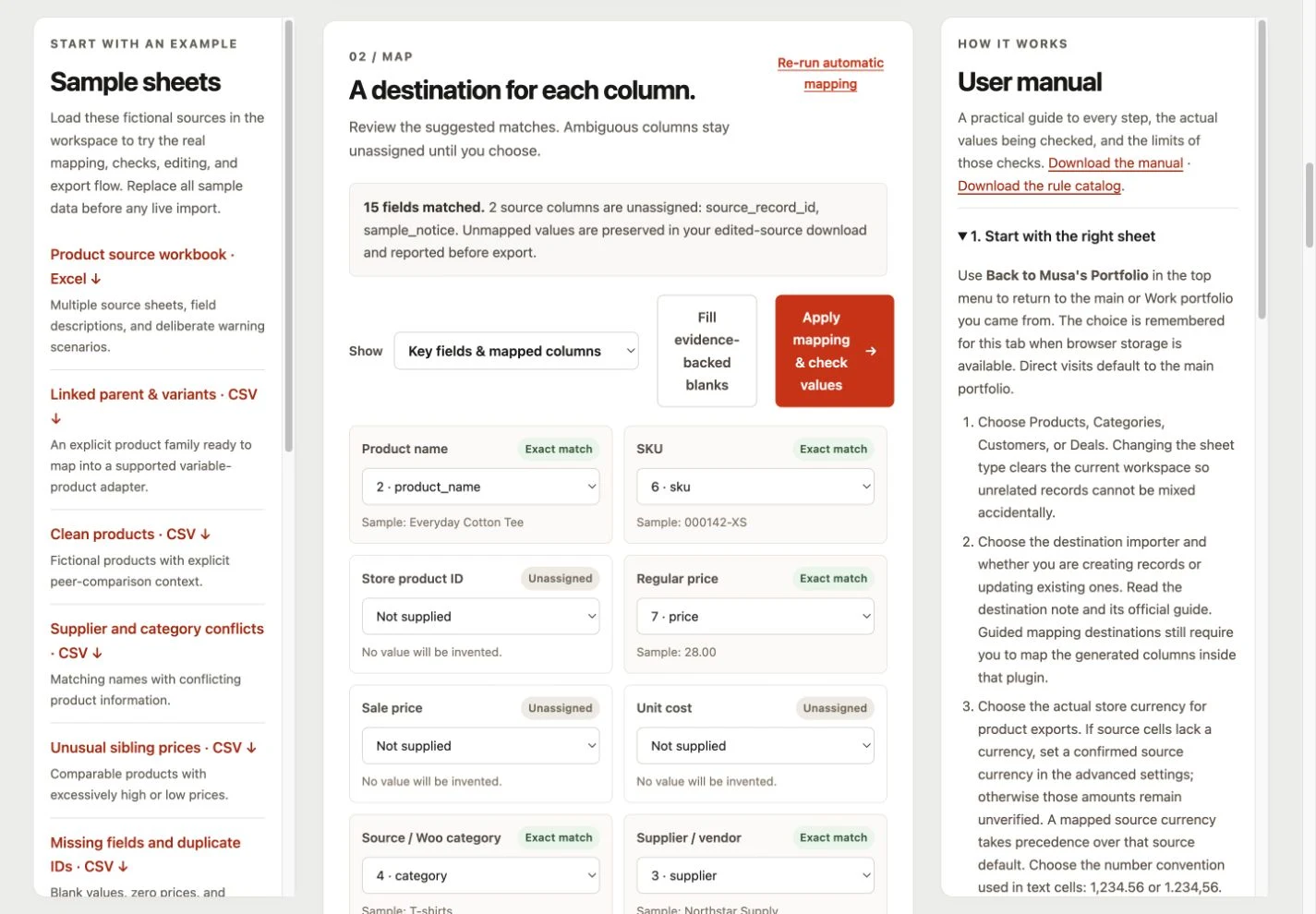The width and height of the screenshot is (1316, 914).
Task: Click the "User manual" heading
Action: pos(1030,82)
